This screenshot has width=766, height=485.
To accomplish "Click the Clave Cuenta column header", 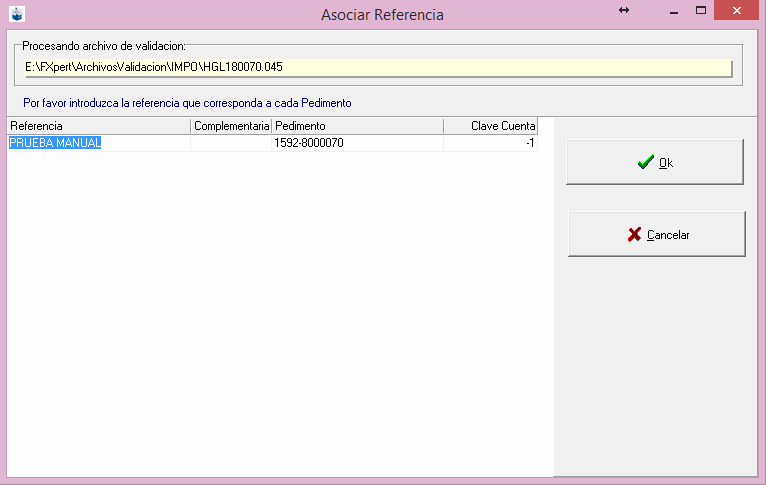I will [x=491, y=126].
